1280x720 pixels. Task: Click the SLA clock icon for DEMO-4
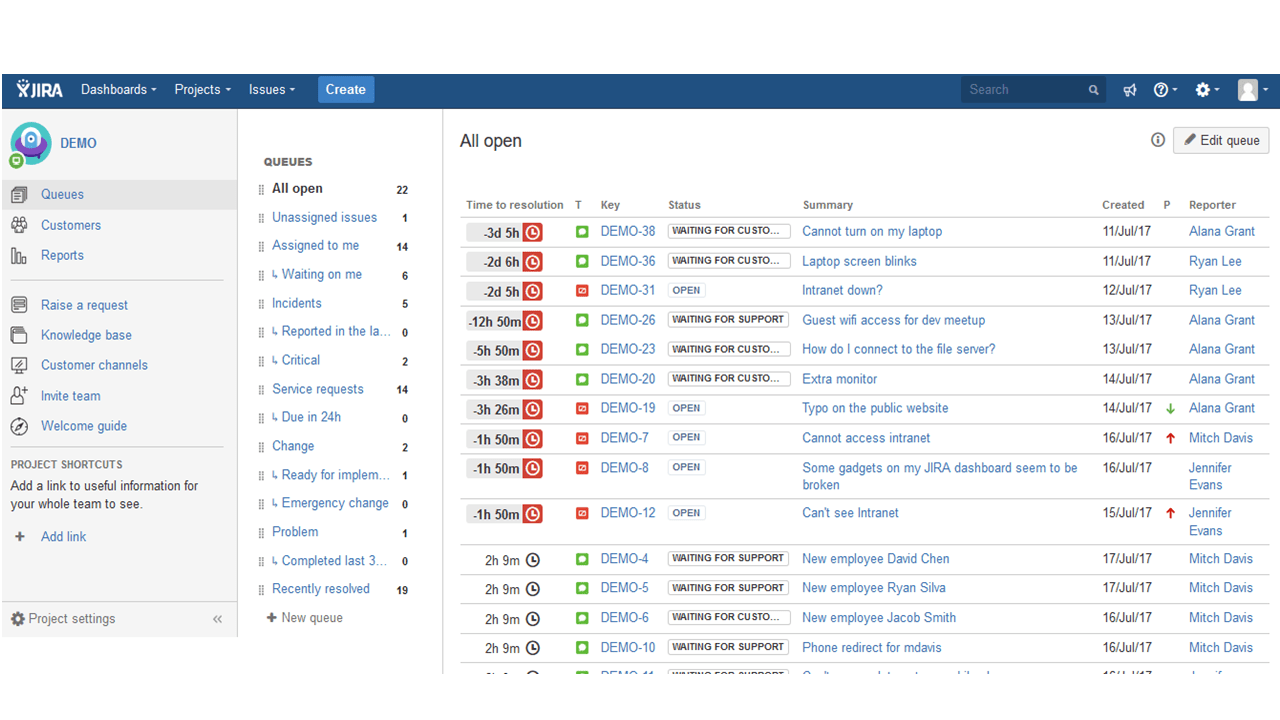(533, 560)
